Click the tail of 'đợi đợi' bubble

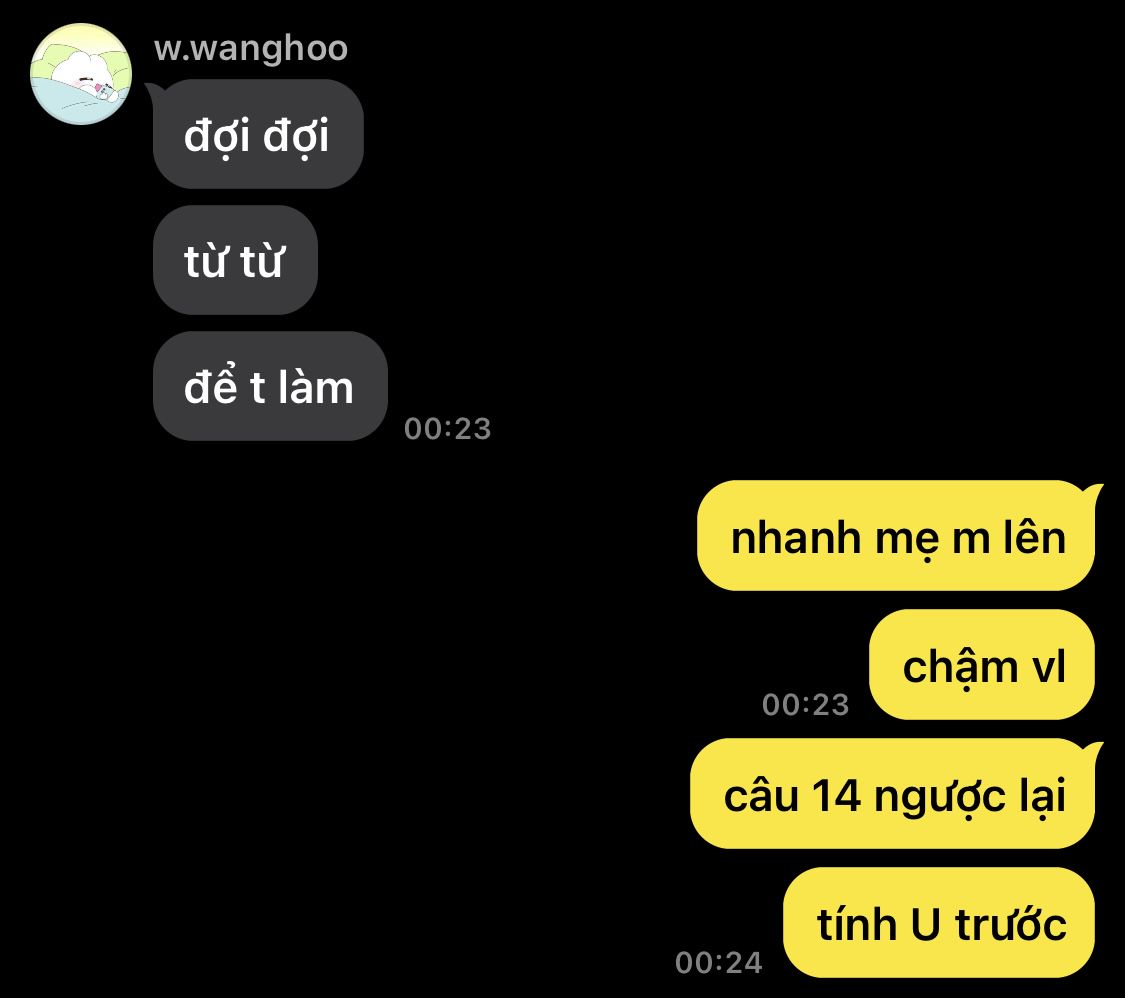154,92
